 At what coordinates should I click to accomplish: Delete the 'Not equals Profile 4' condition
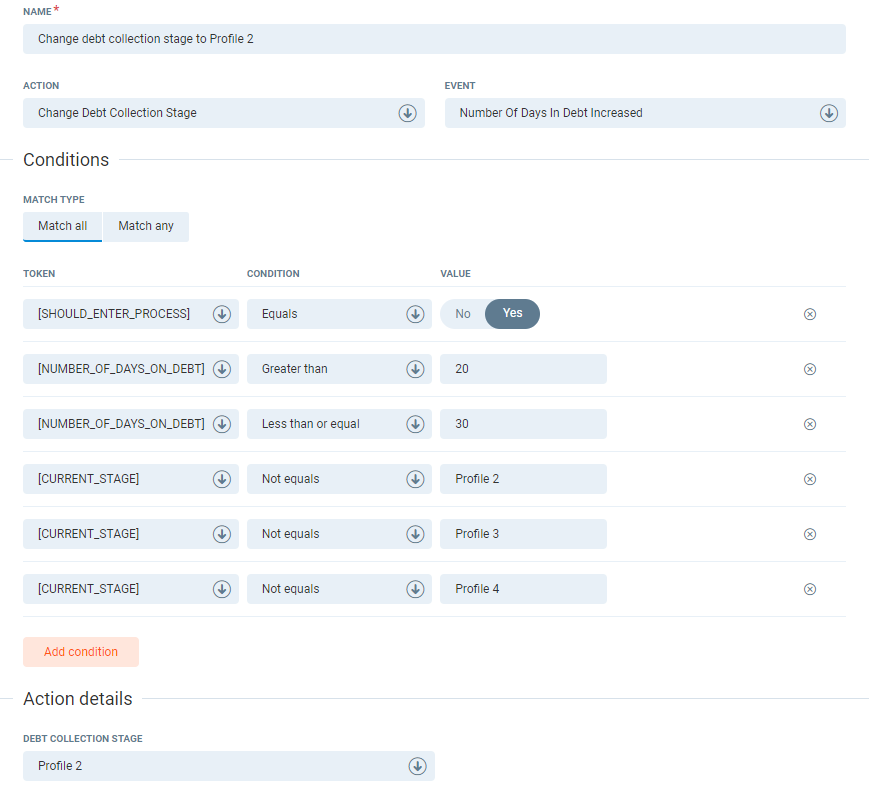pos(810,589)
